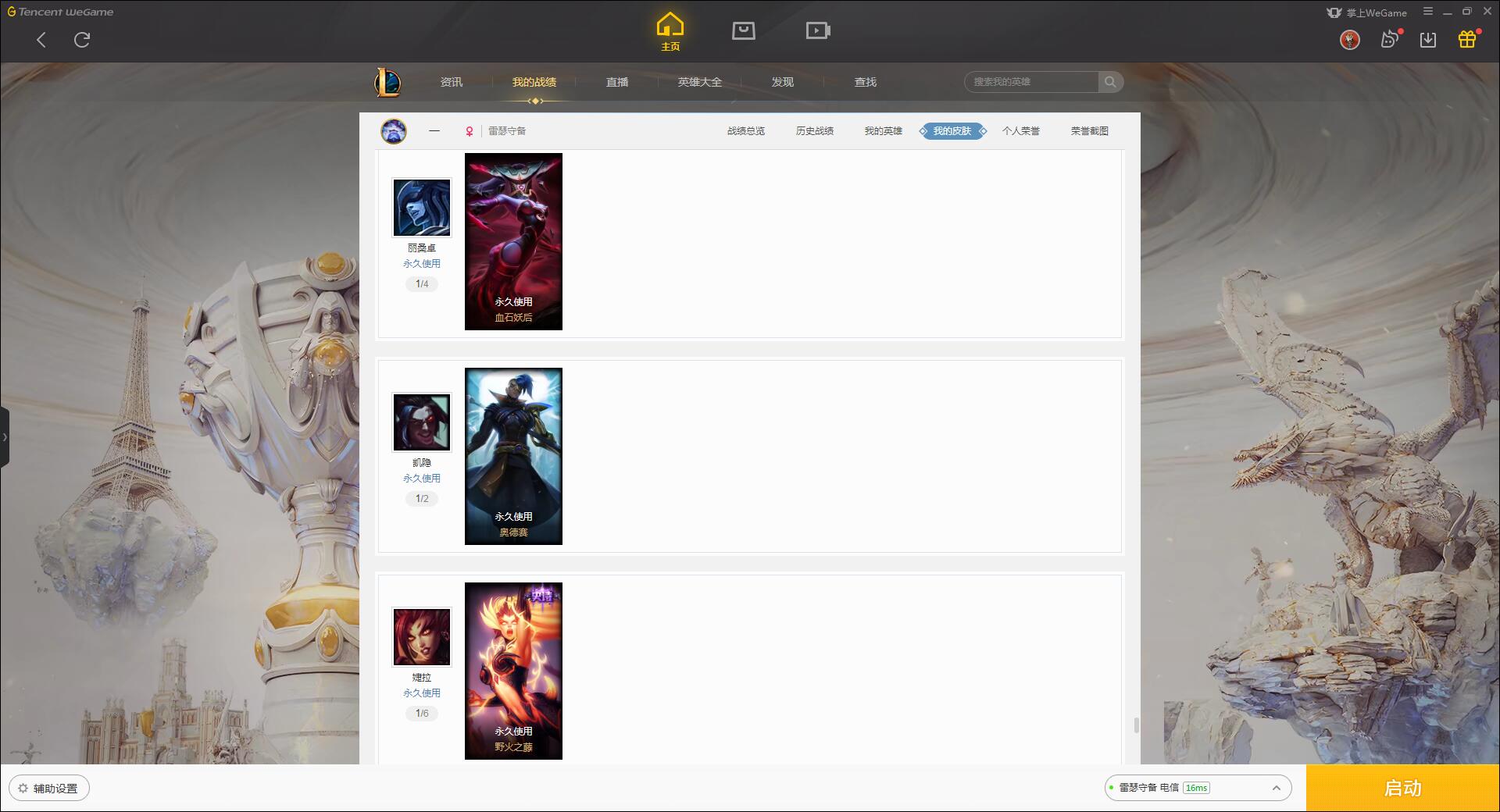
Task: Switch to 我的英雄 section
Action: click(x=884, y=131)
